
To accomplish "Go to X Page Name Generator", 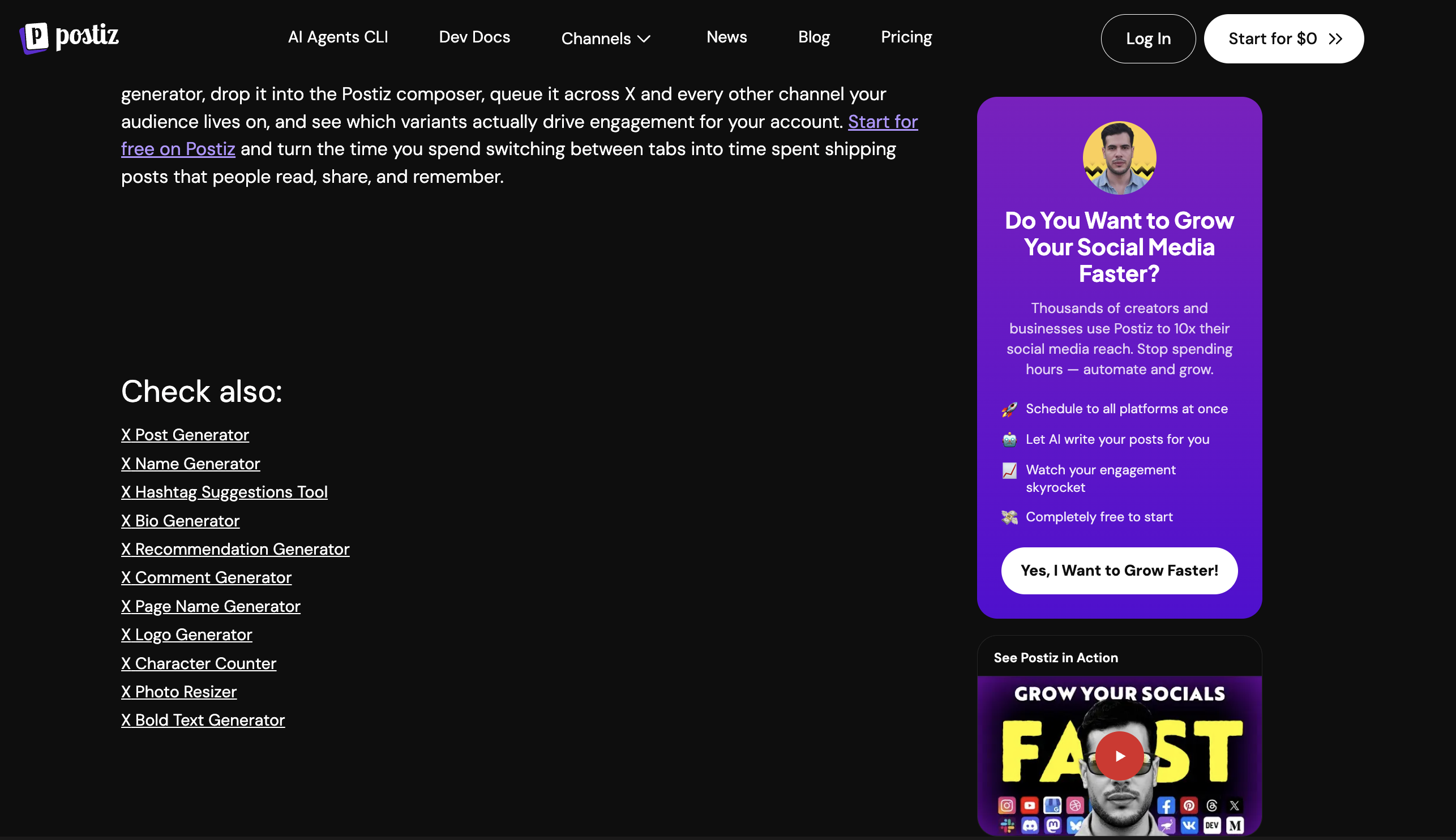I will point(211,606).
